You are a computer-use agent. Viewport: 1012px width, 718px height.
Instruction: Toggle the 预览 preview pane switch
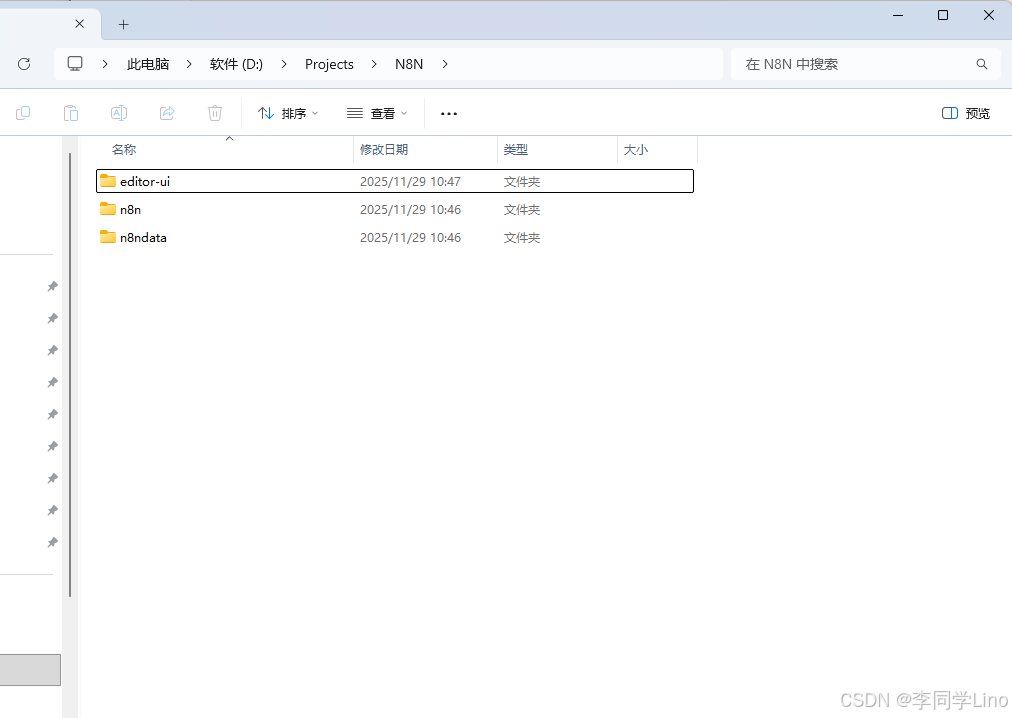[x=964, y=113]
